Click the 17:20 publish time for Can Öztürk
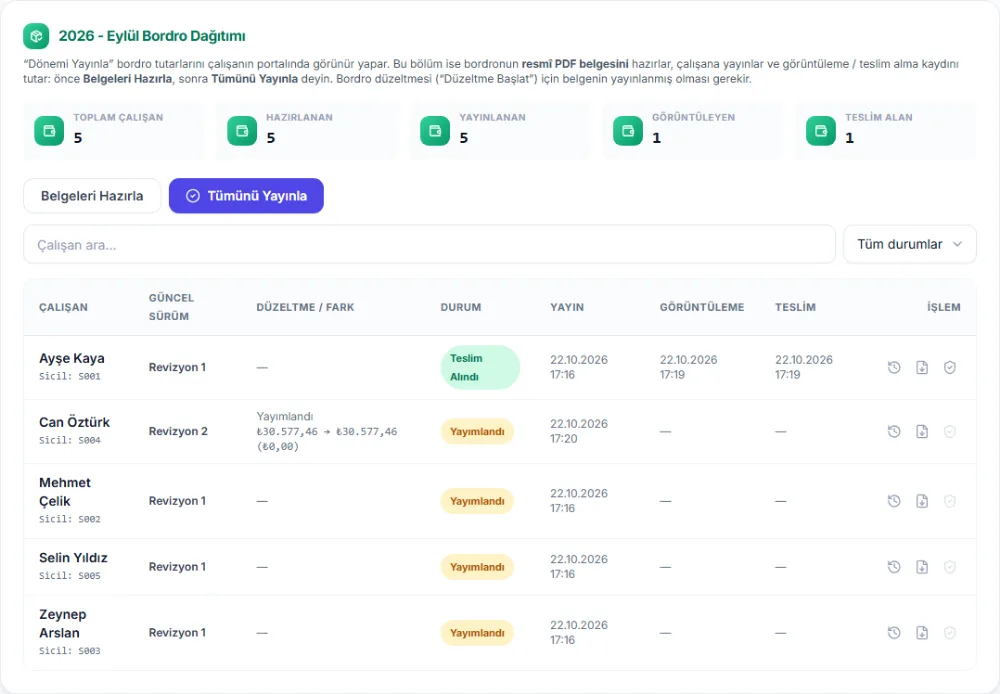The image size is (1000, 694). tap(564, 439)
